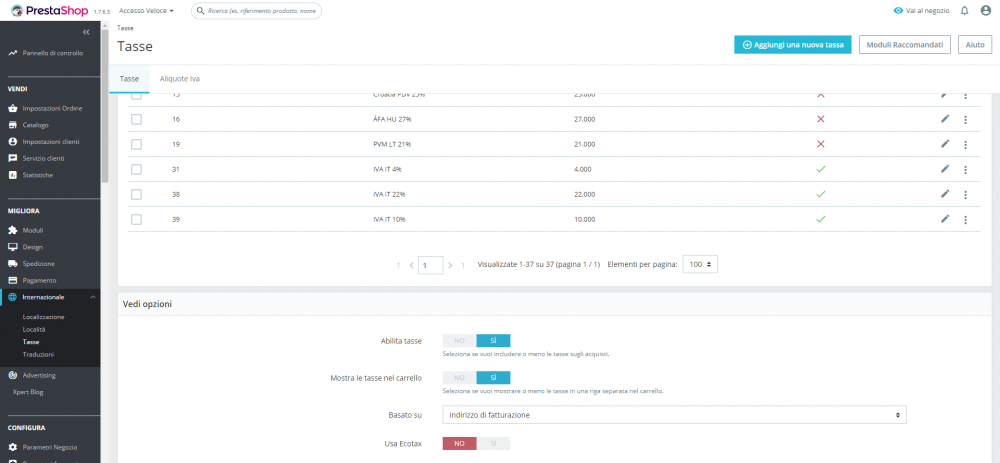The height and width of the screenshot is (463, 1000).
Task: Go to previous page with the left chevron
Action: pos(411,265)
